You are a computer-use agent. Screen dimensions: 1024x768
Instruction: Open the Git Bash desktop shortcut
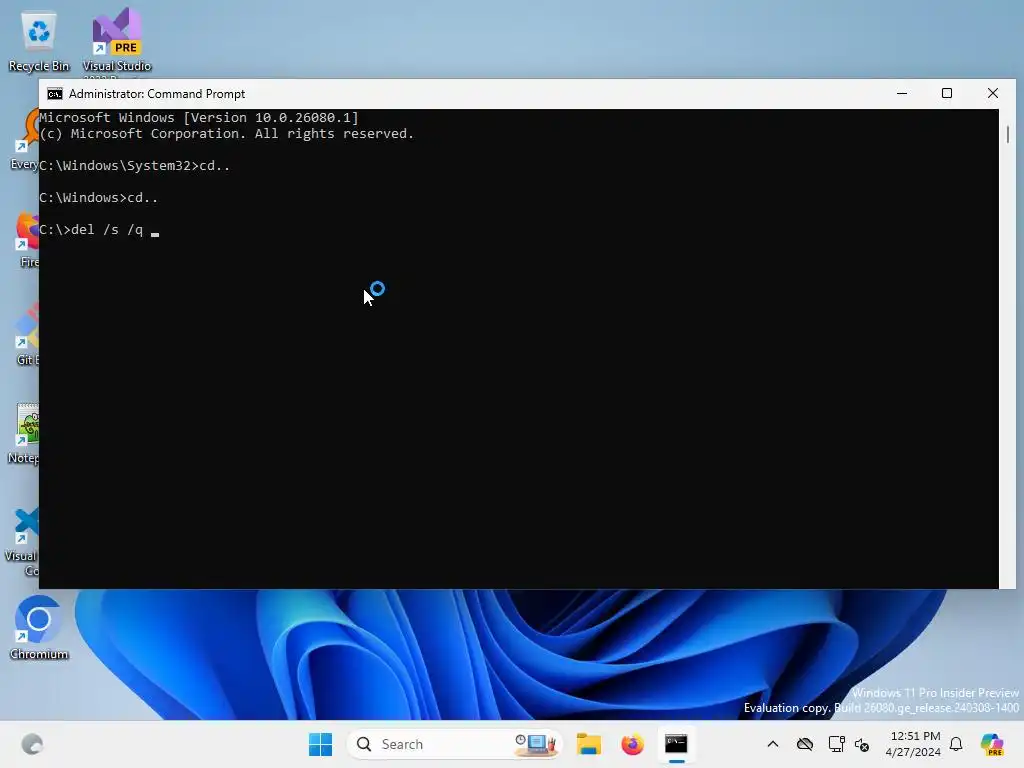tap(26, 335)
